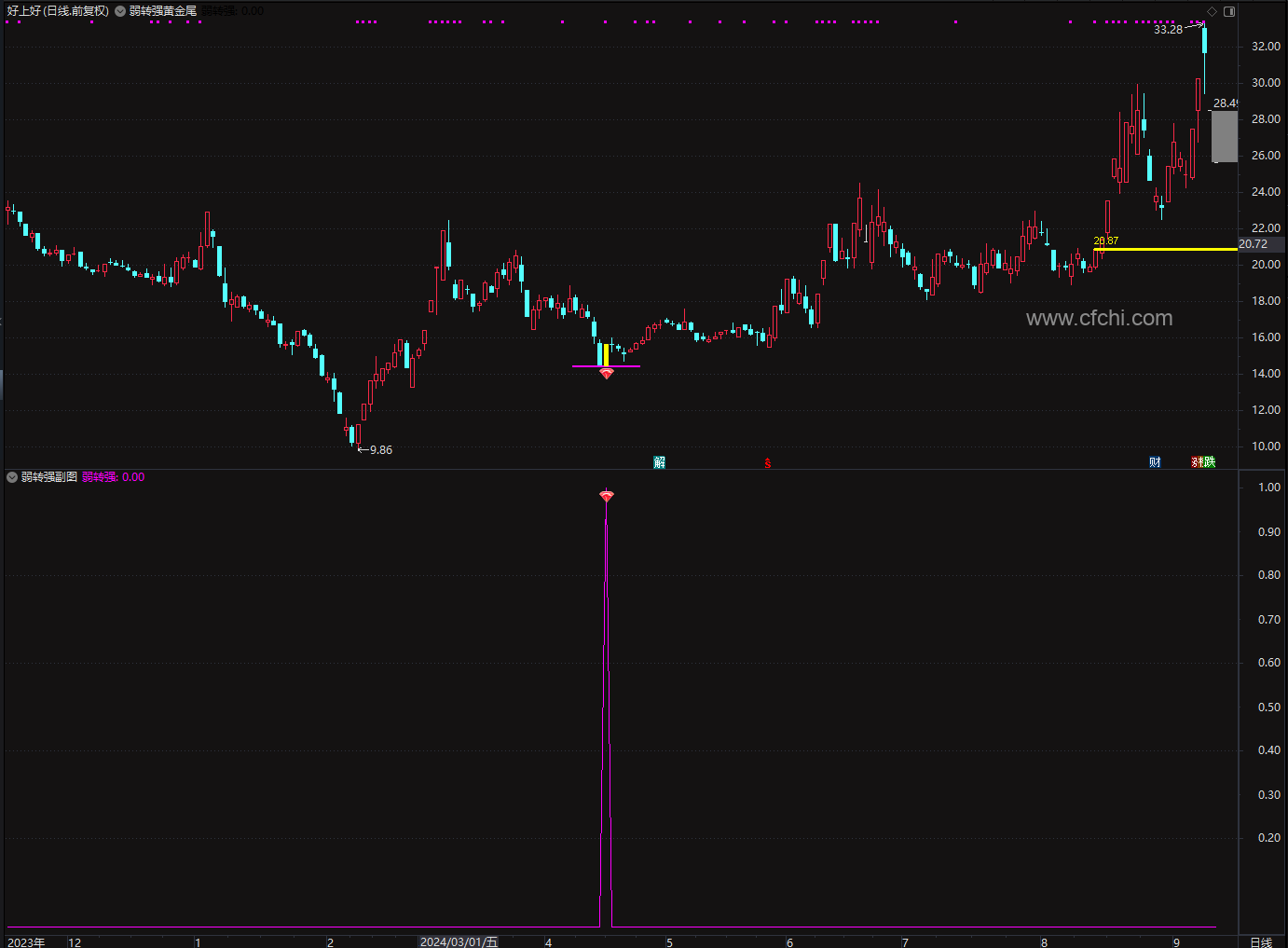Click the yellow horizontal price line
This screenshot has height=948, width=1288.
(1165, 249)
